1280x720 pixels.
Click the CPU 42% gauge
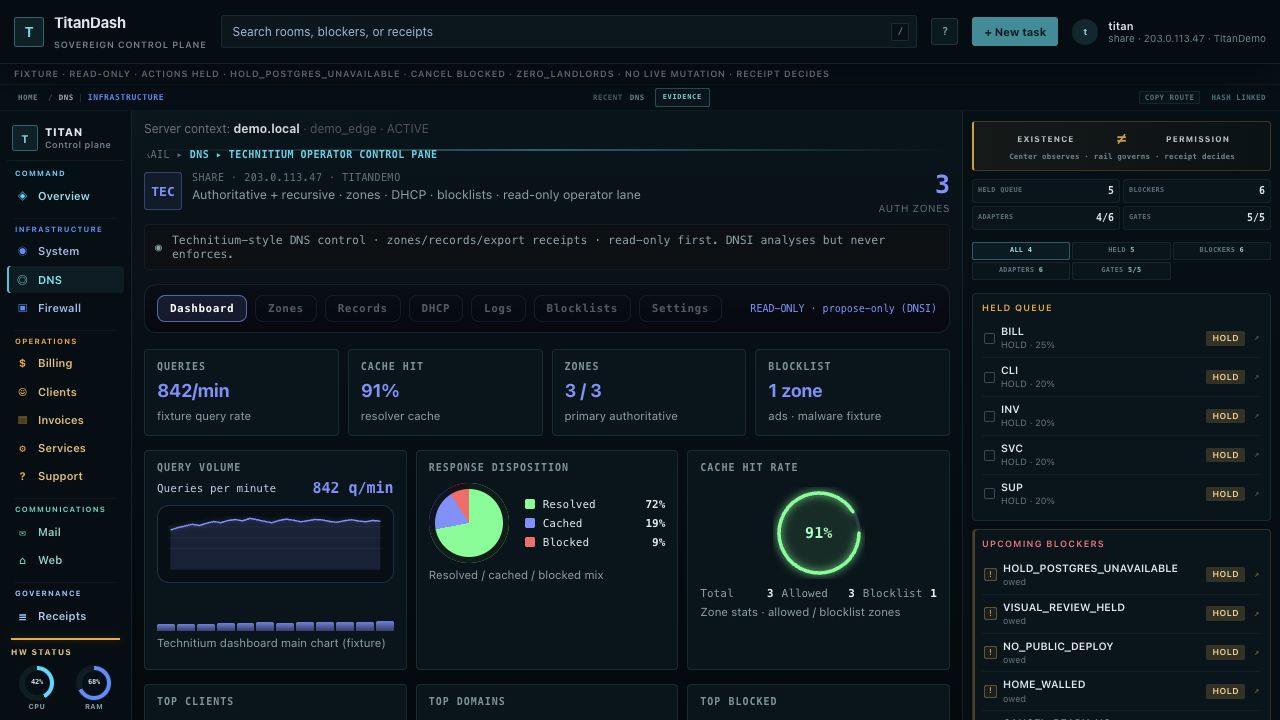tap(37, 683)
